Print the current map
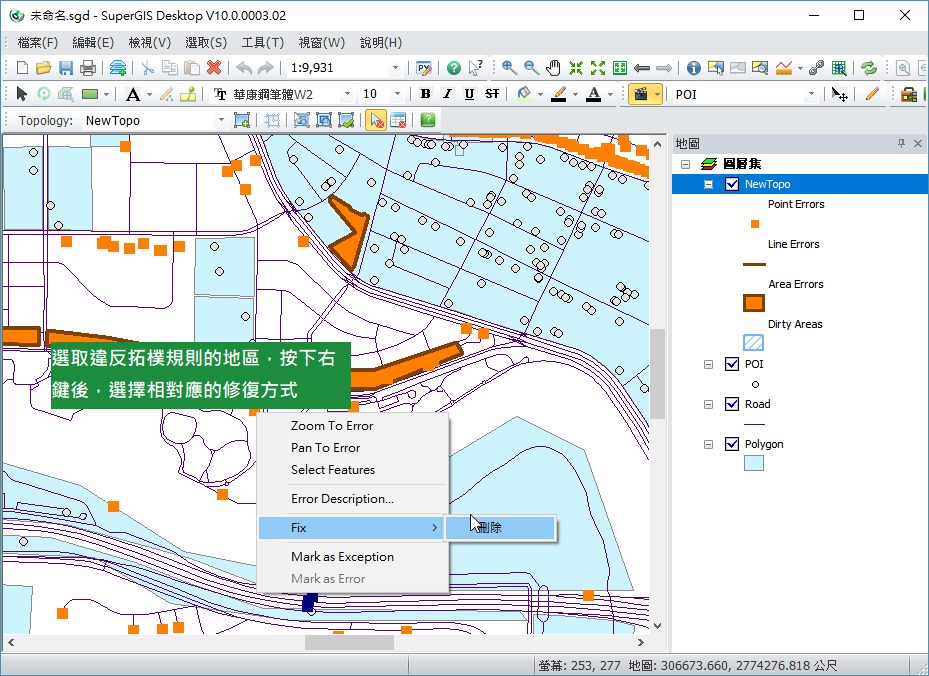The height and width of the screenshot is (676, 929). pyautogui.click(x=88, y=68)
